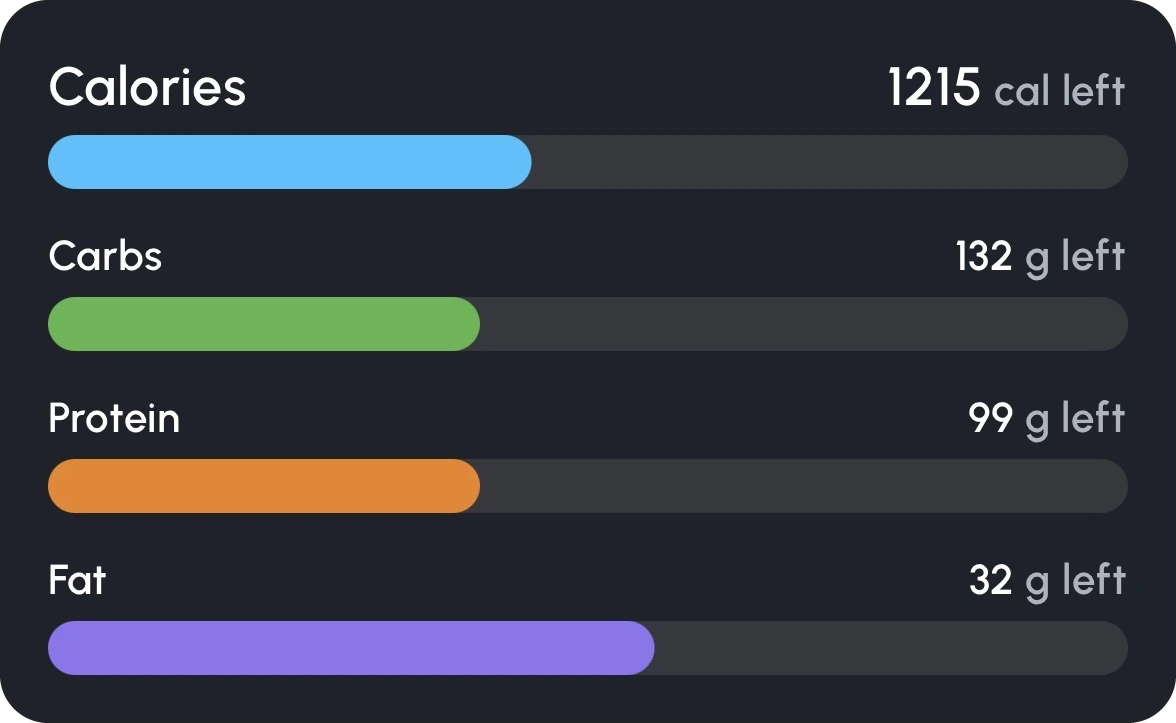The height and width of the screenshot is (723, 1176).
Task: Click the orange Protein progress bar fill
Action: point(264,486)
